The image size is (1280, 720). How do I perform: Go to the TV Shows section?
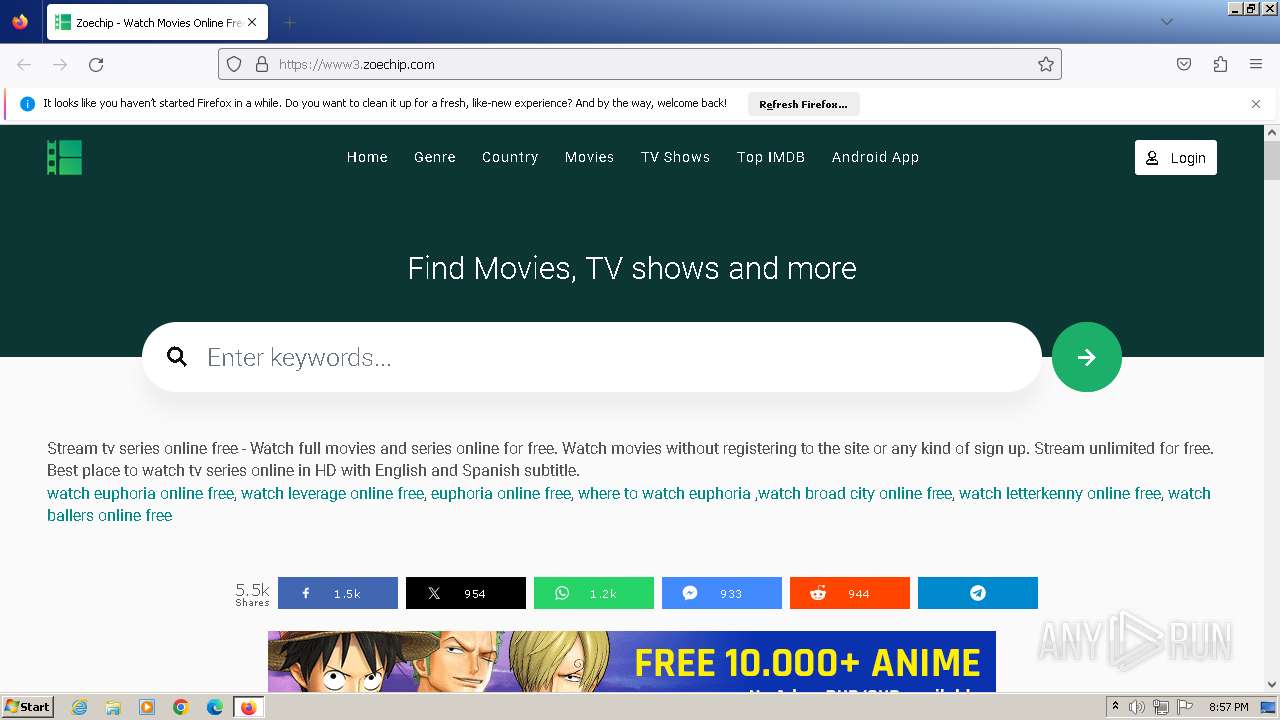[675, 157]
